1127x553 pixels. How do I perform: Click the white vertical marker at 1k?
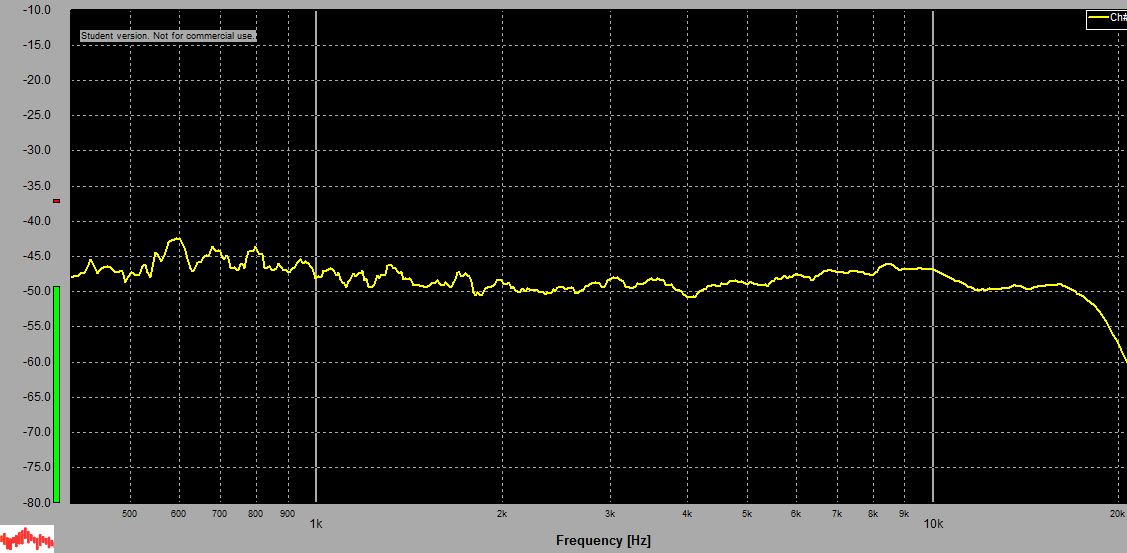coord(316,256)
